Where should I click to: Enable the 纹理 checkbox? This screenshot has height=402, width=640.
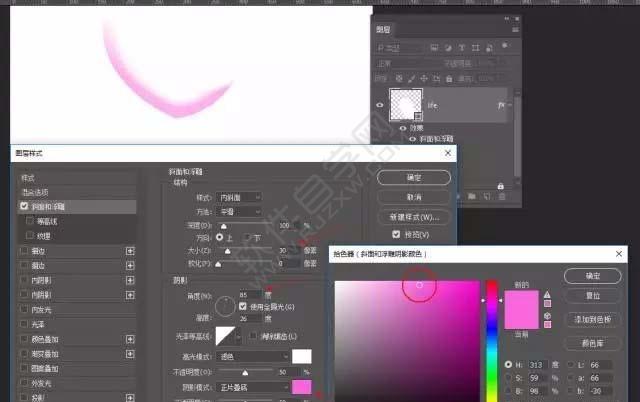pyautogui.click(x=30, y=235)
